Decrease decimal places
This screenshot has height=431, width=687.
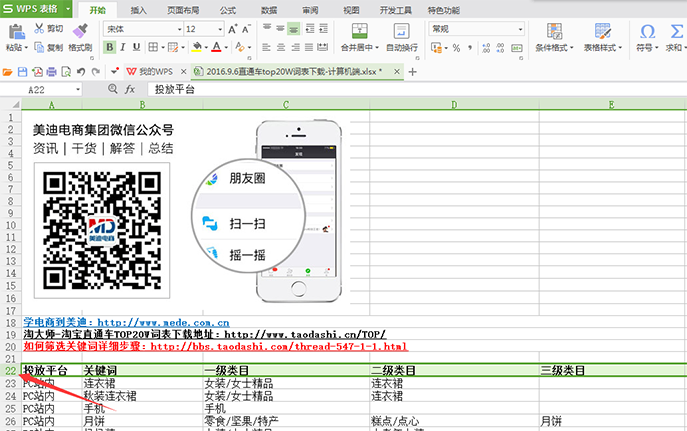click(500, 47)
